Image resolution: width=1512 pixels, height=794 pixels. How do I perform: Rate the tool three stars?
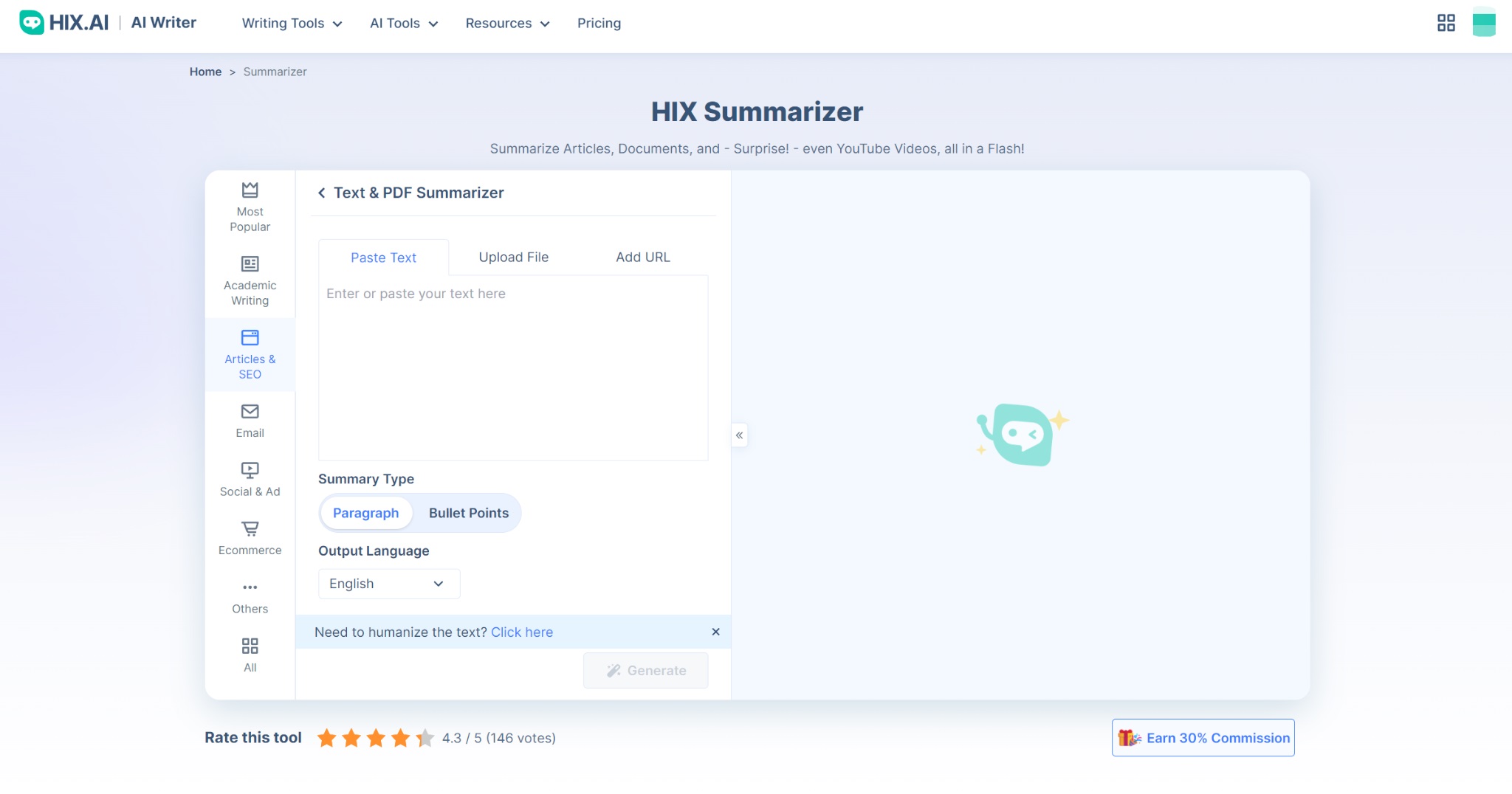(x=376, y=738)
